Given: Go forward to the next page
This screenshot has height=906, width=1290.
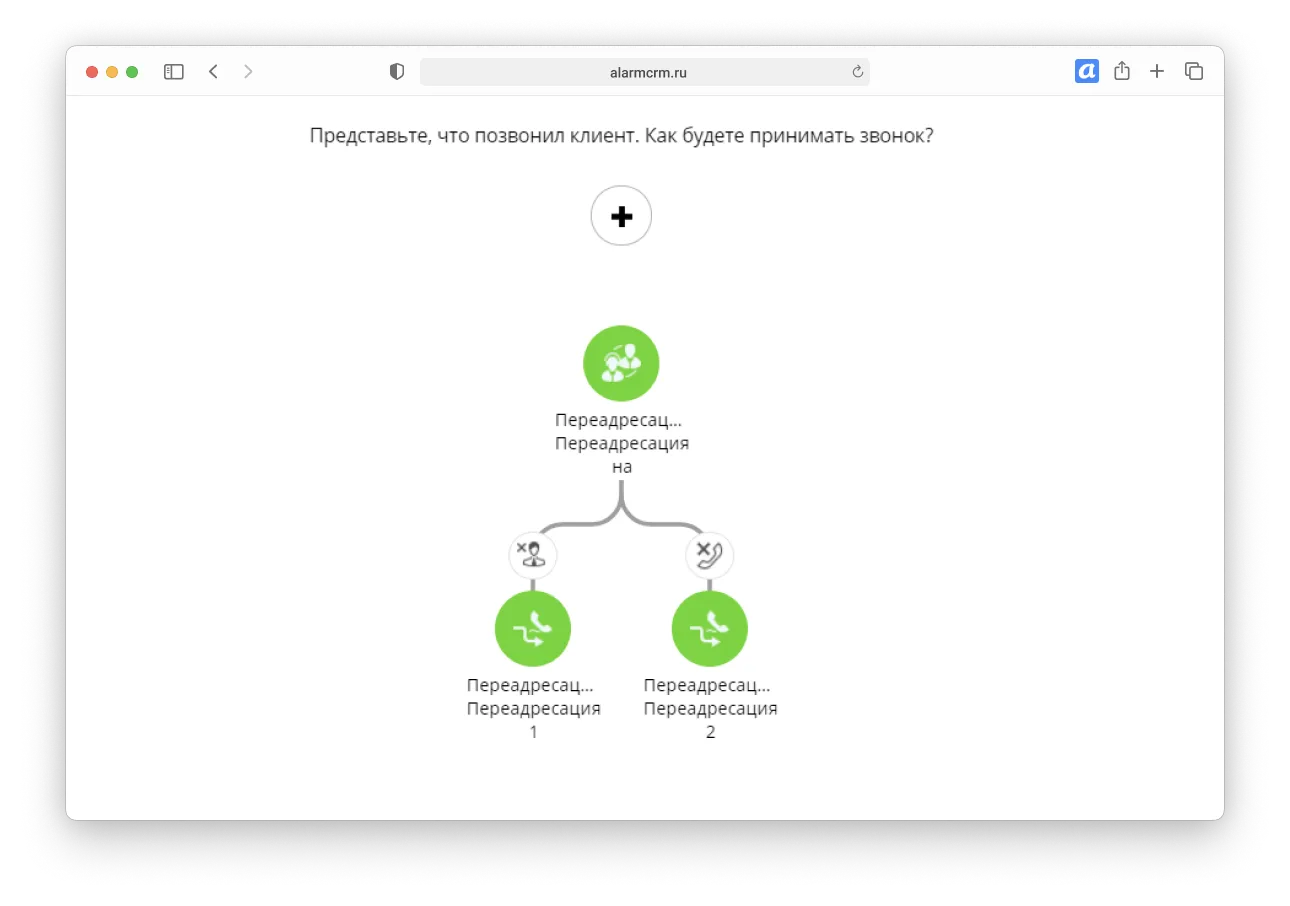Looking at the screenshot, I should point(248,72).
